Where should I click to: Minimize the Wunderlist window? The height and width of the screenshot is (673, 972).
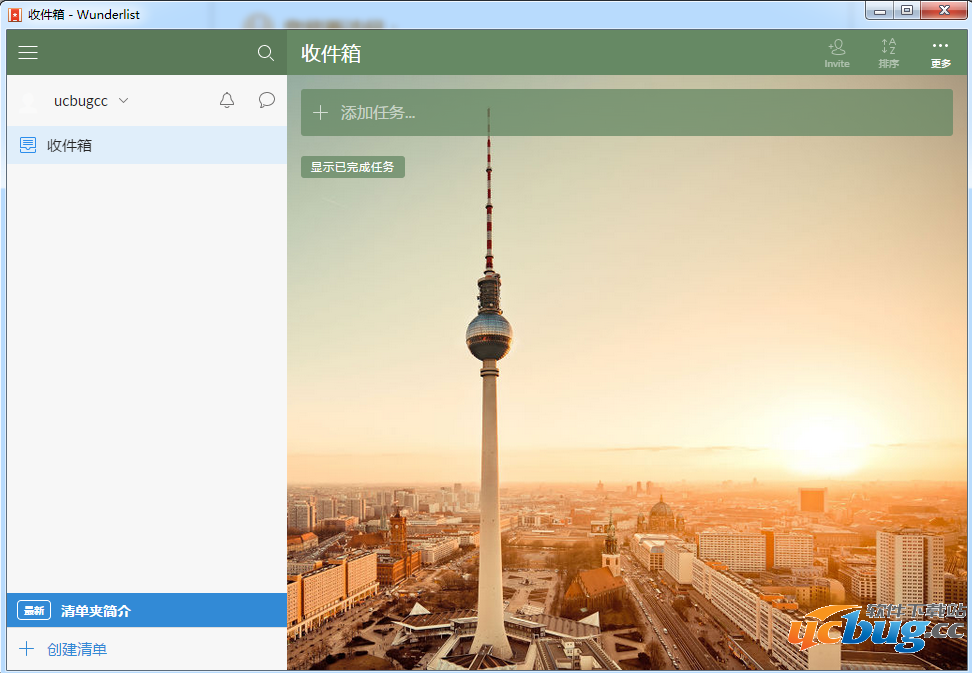tap(881, 11)
